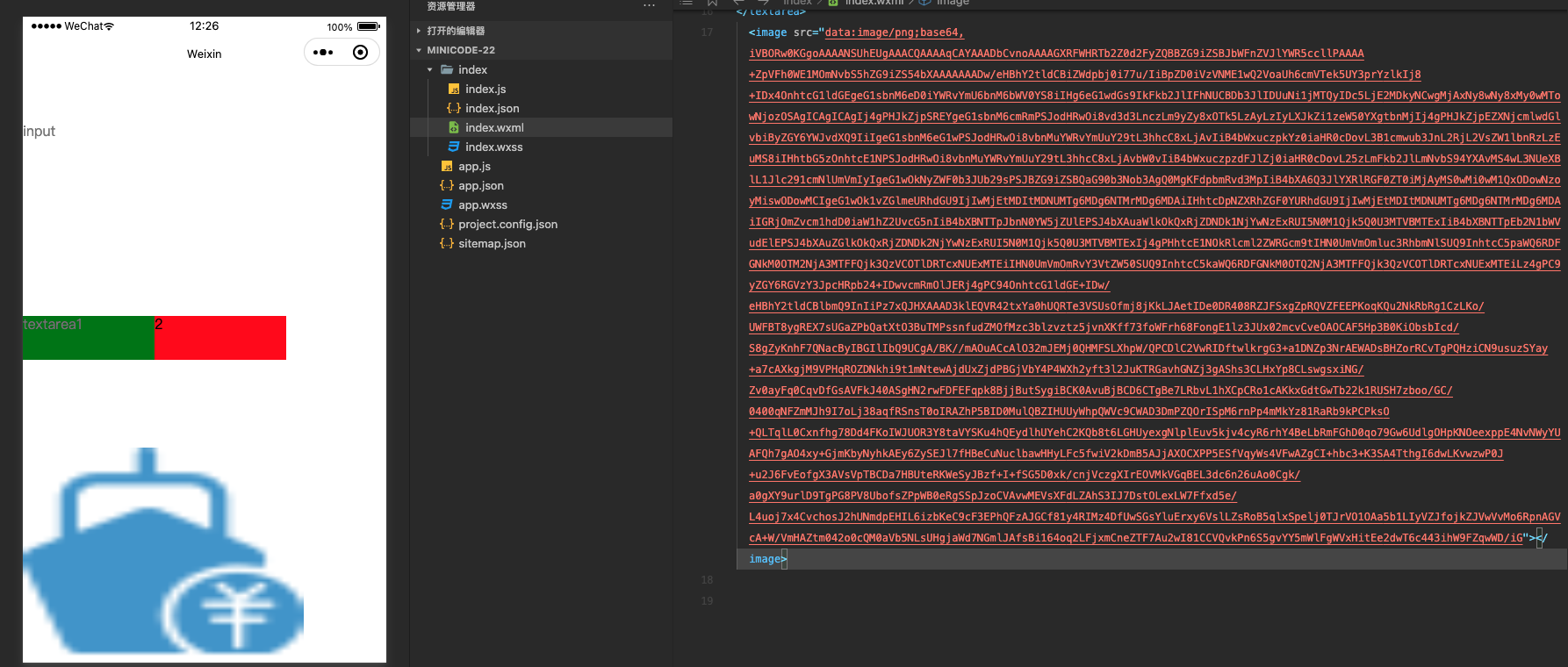Open explorer panel more actions ellipsis

(x=649, y=6)
